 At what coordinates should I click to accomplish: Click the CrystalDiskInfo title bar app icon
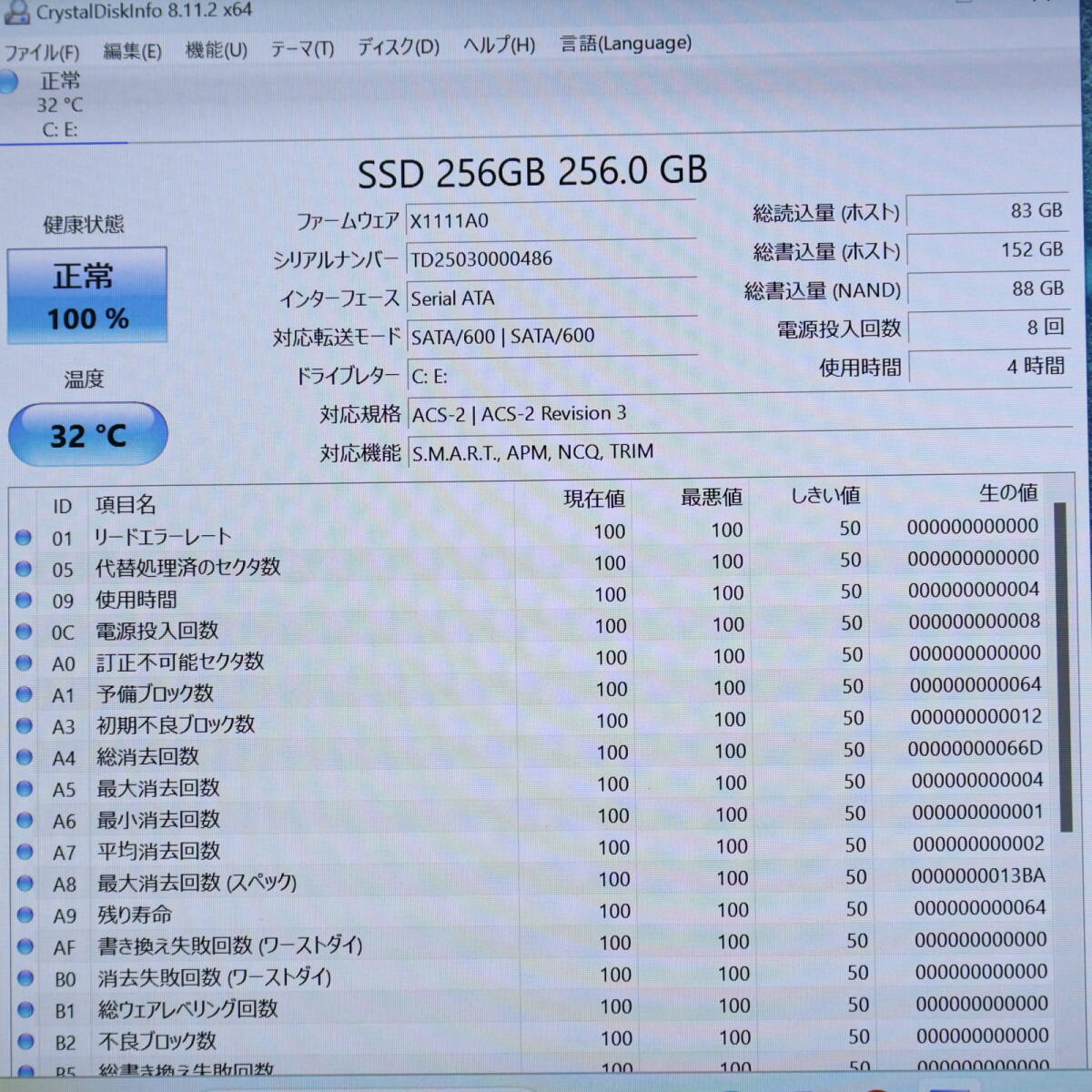coord(16,12)
